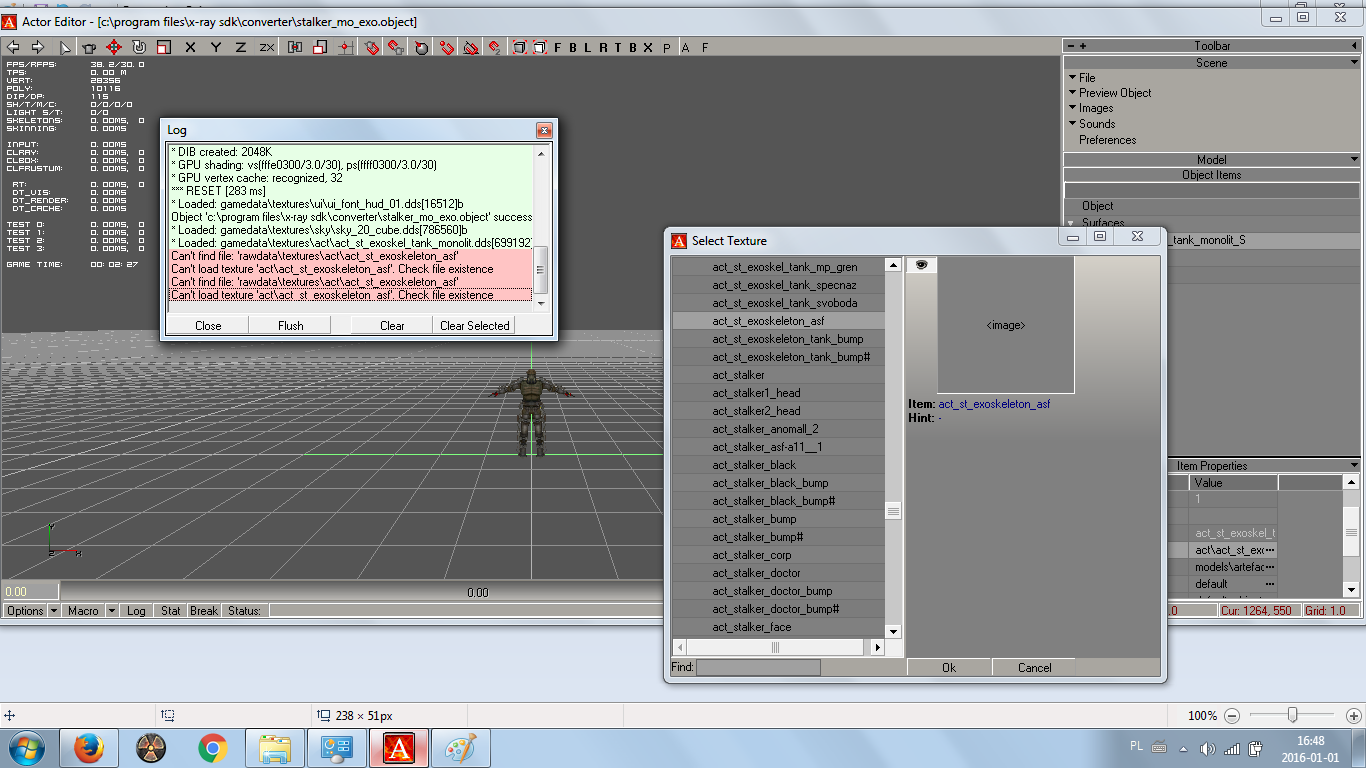The height and width of the screenshot is (768, 1366).
Task: Click Clear in the Log window
Action: 393,325
